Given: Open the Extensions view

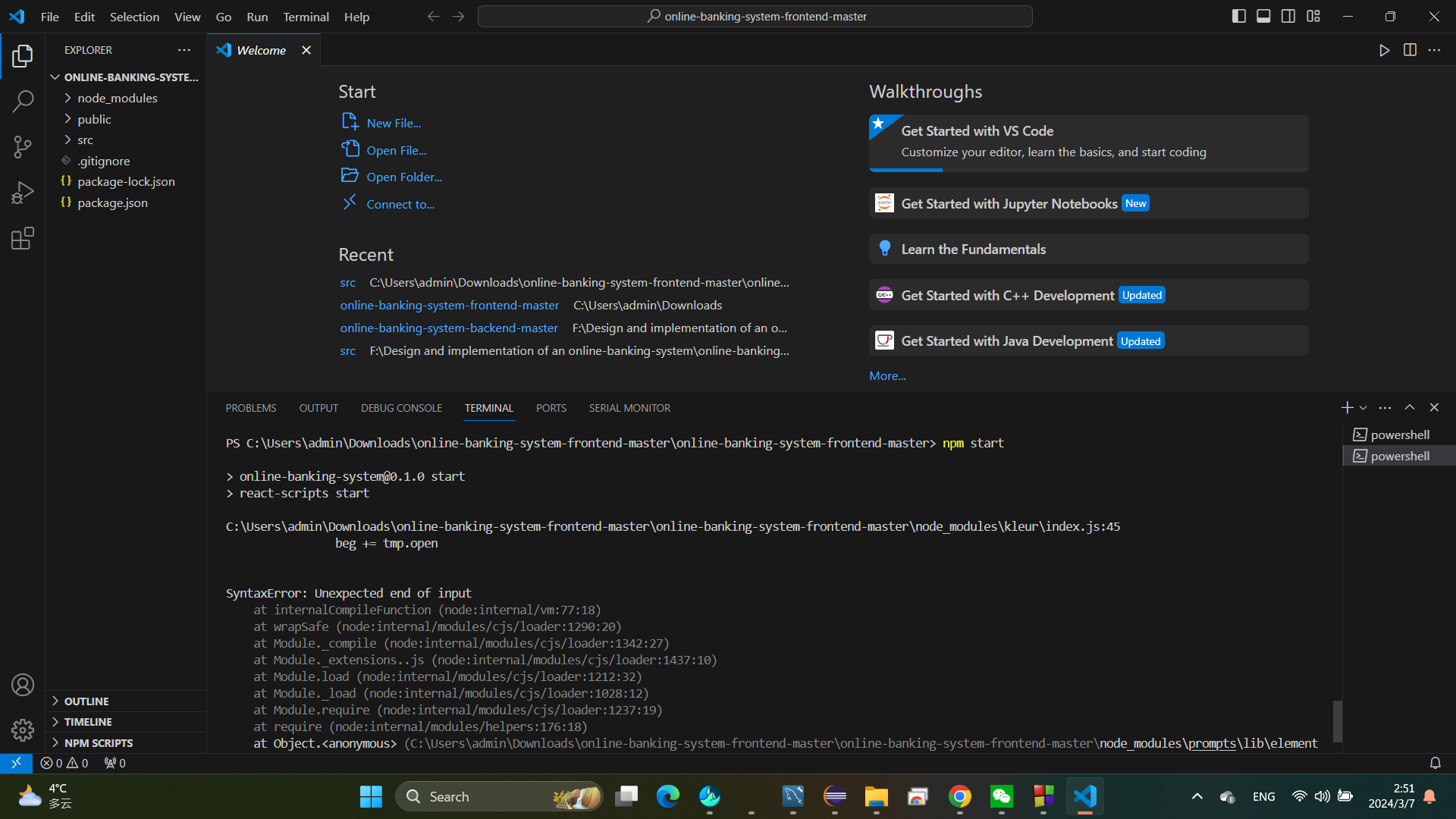Looking at the screenshot, I should 23,239.
